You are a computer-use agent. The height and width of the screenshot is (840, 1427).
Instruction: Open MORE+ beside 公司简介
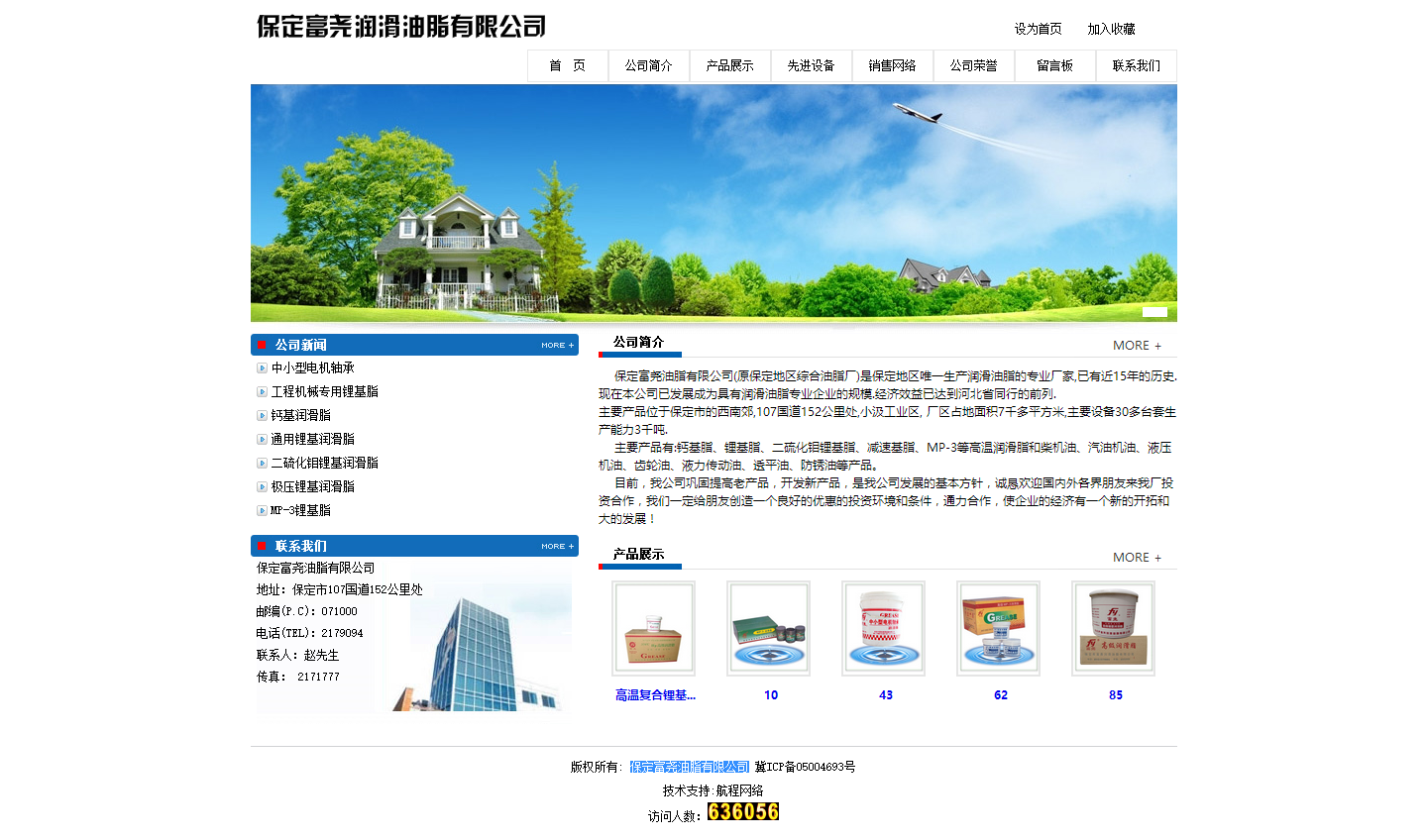[1136, 345]
